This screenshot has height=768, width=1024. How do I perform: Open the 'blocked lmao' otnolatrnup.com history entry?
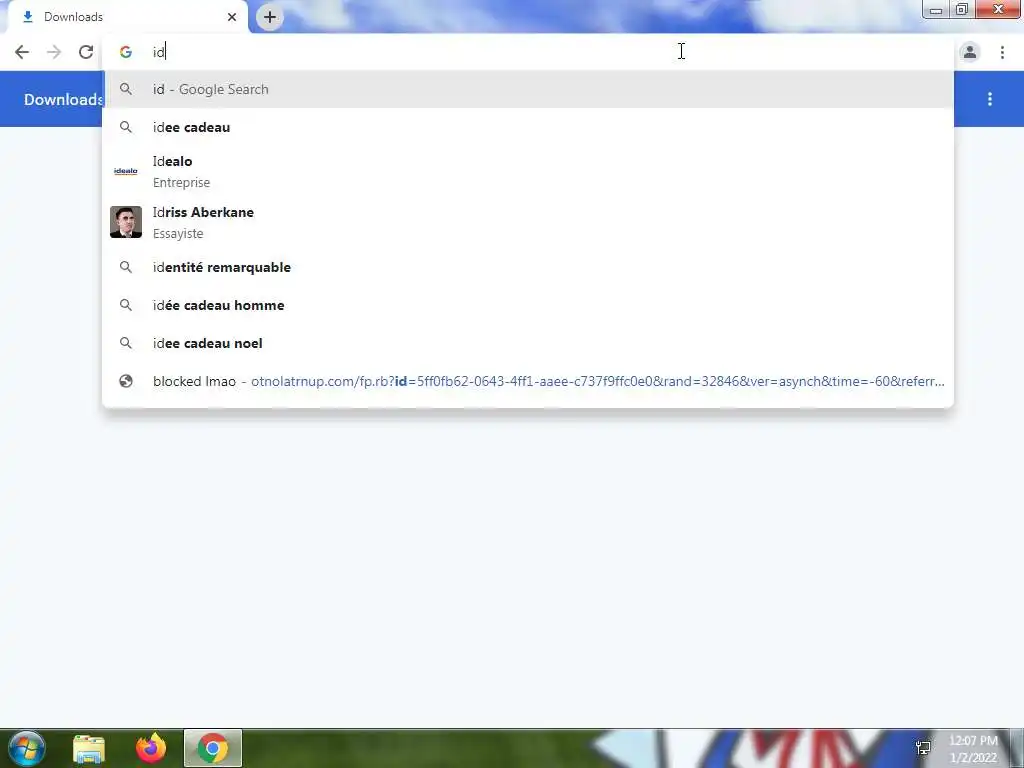528,381
